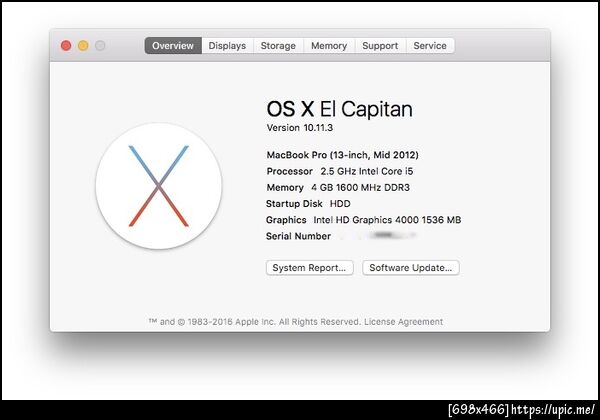The height and width of the screenshot is (420, 600).
Task: Click the Startup Disk HDD value
Action: (x=340, y=204)
